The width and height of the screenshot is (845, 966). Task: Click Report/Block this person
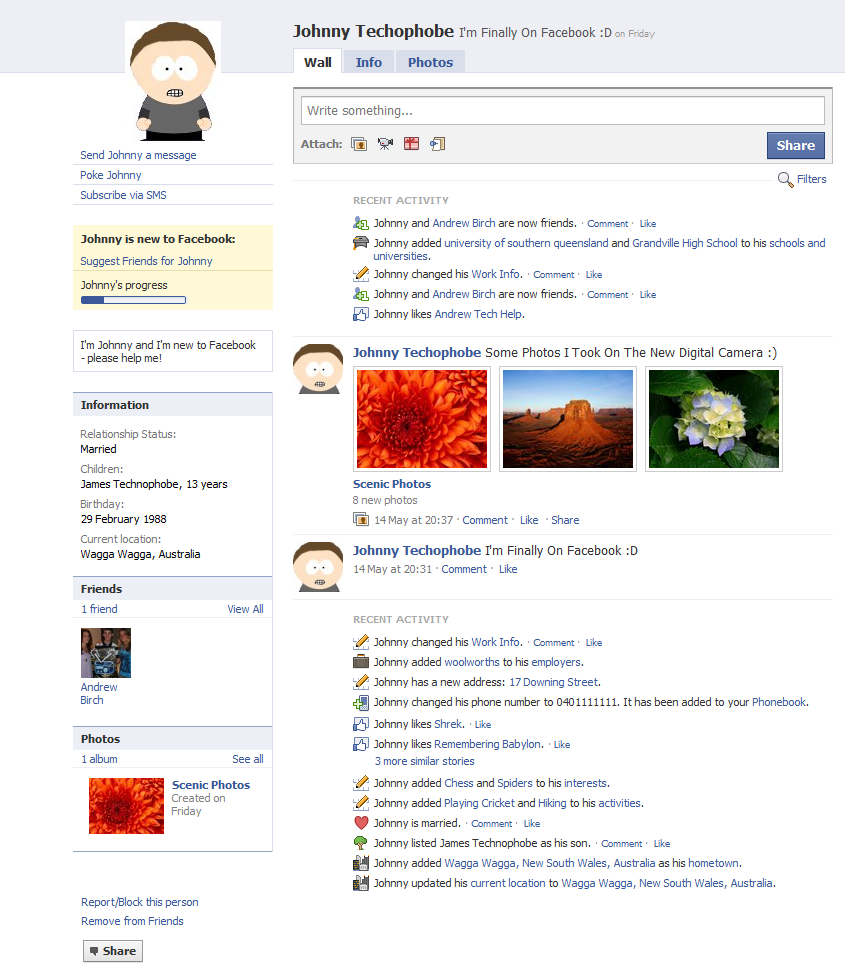click(140, 902)
